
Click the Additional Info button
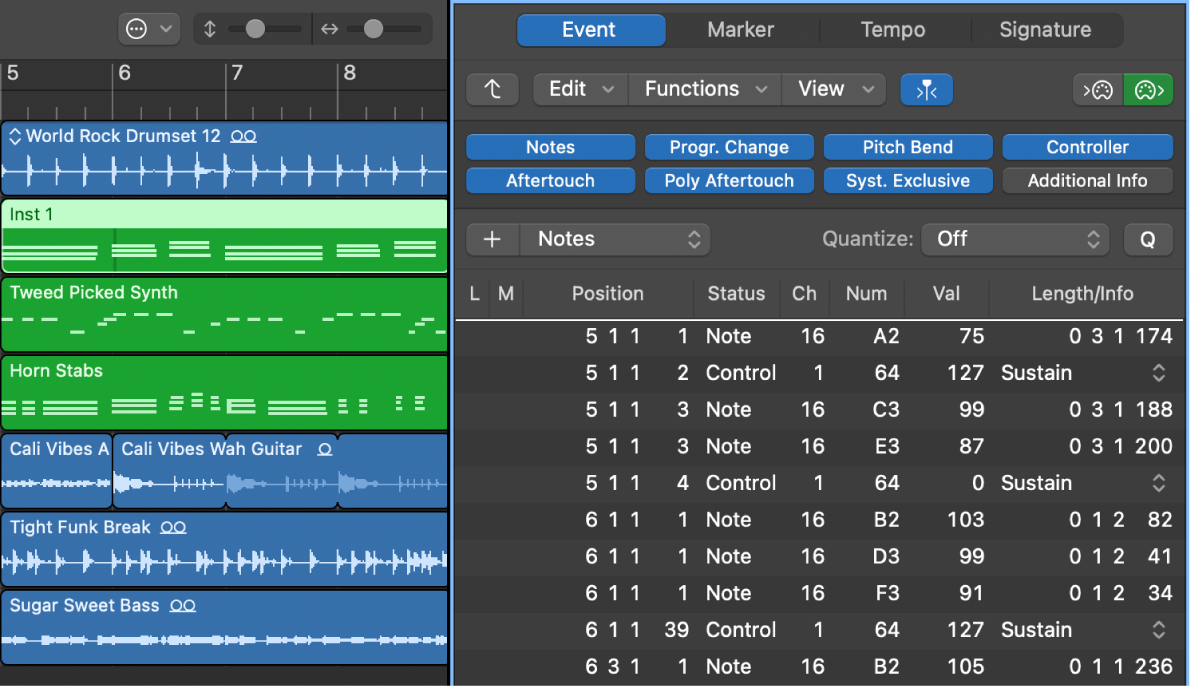tap(1087, 180)
